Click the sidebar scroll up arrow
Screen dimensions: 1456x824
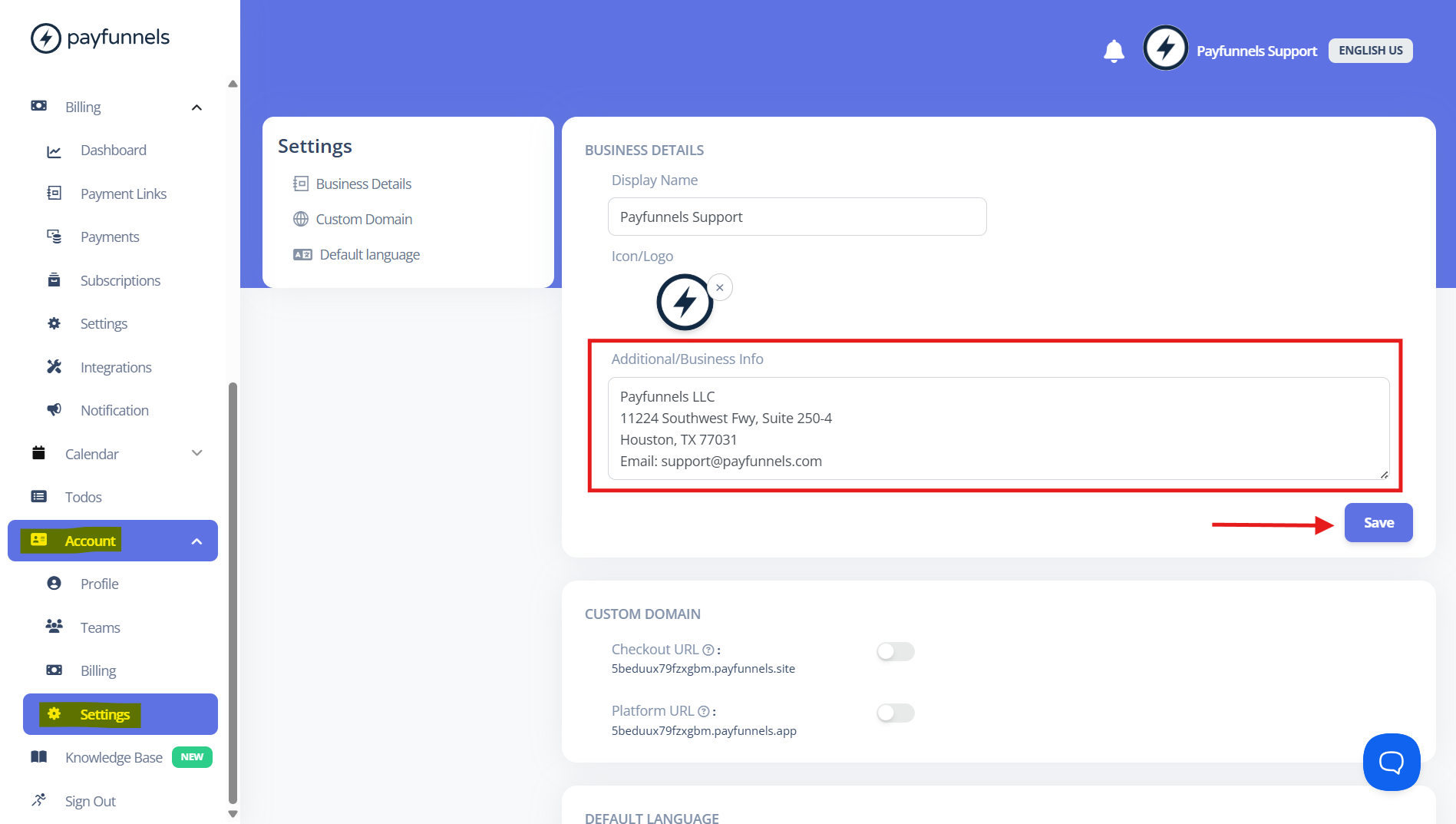pyautogui.click(x=233, y=84)
